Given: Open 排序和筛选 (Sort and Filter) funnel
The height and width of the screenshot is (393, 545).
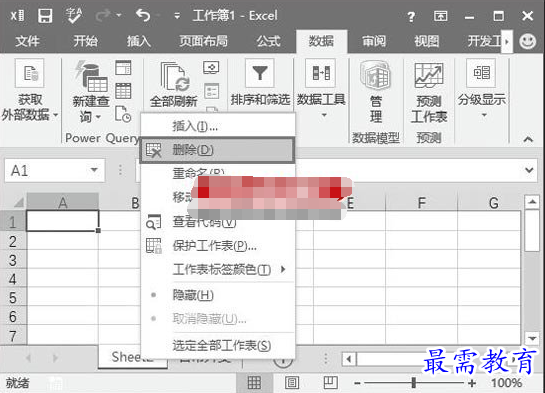Looking at the screenshot, I should tap(260, 73).
